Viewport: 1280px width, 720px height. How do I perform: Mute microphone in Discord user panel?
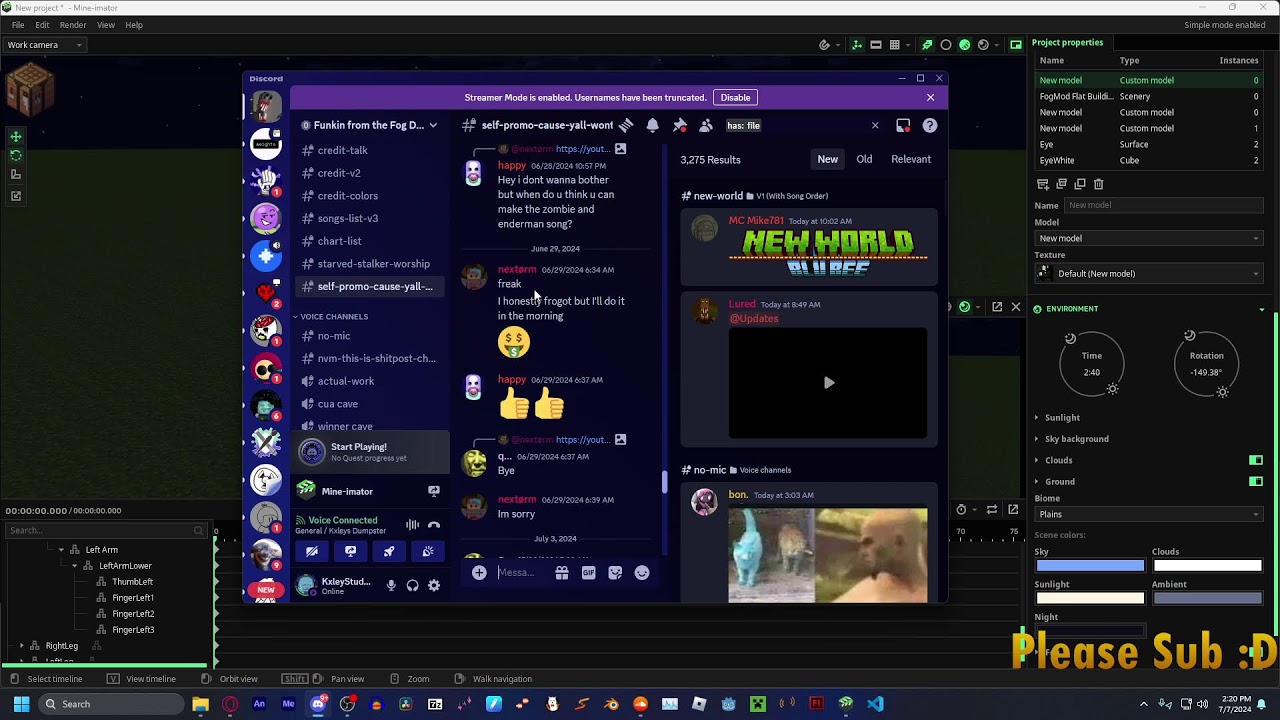tap(391, 586)
